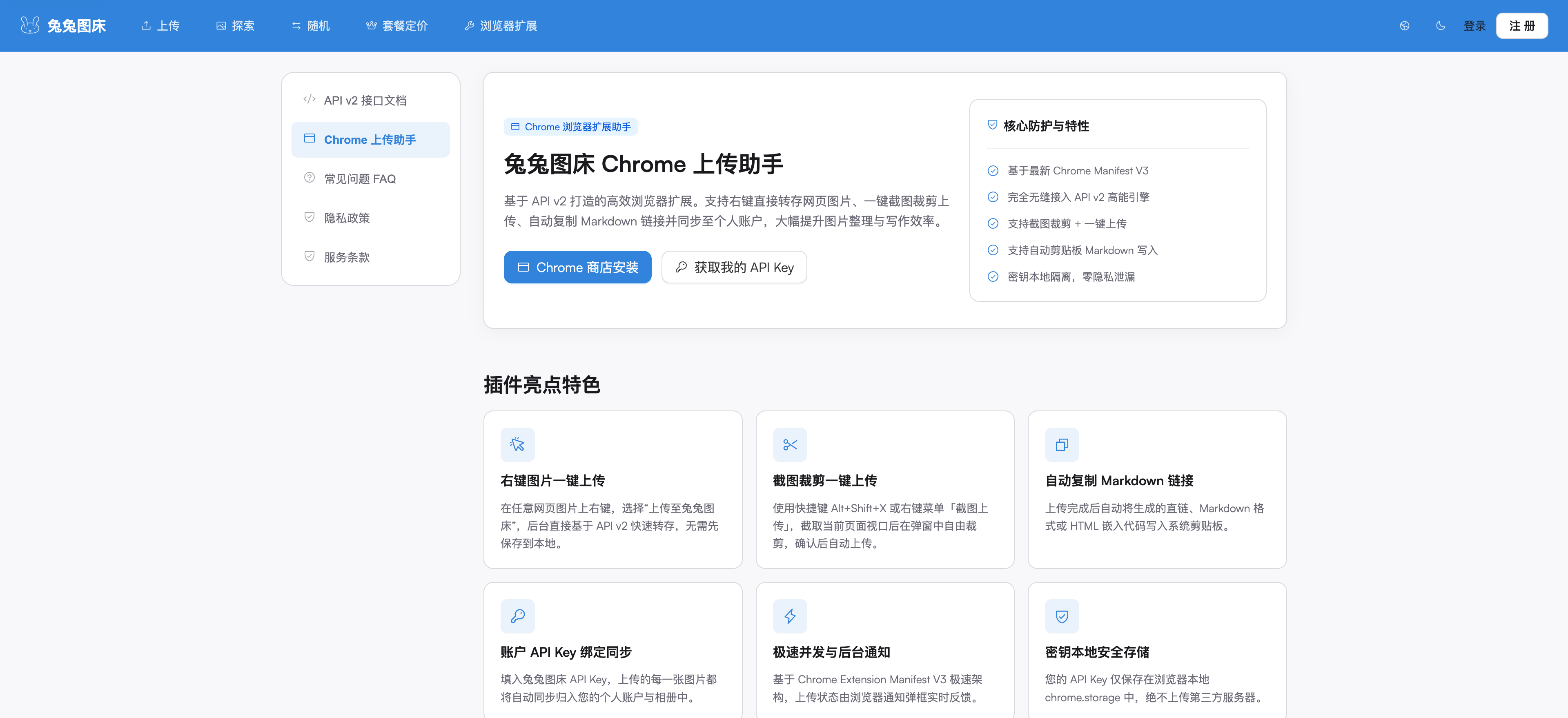Click check icon beside 支持自动剪贴板 Markdown 写入
The height and width of the screenshot is (718, 1568).
(993, 250)
